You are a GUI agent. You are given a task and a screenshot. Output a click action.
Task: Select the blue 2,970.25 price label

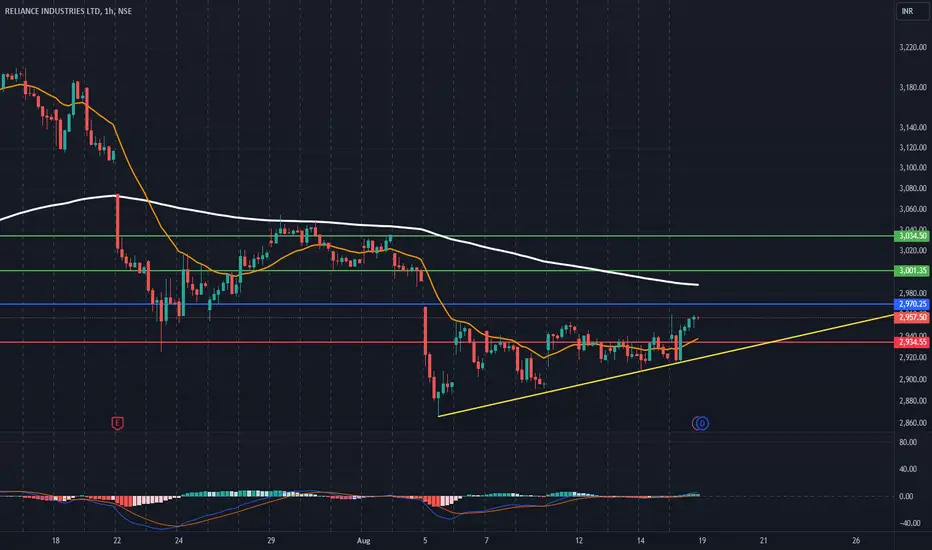[912, 304]
